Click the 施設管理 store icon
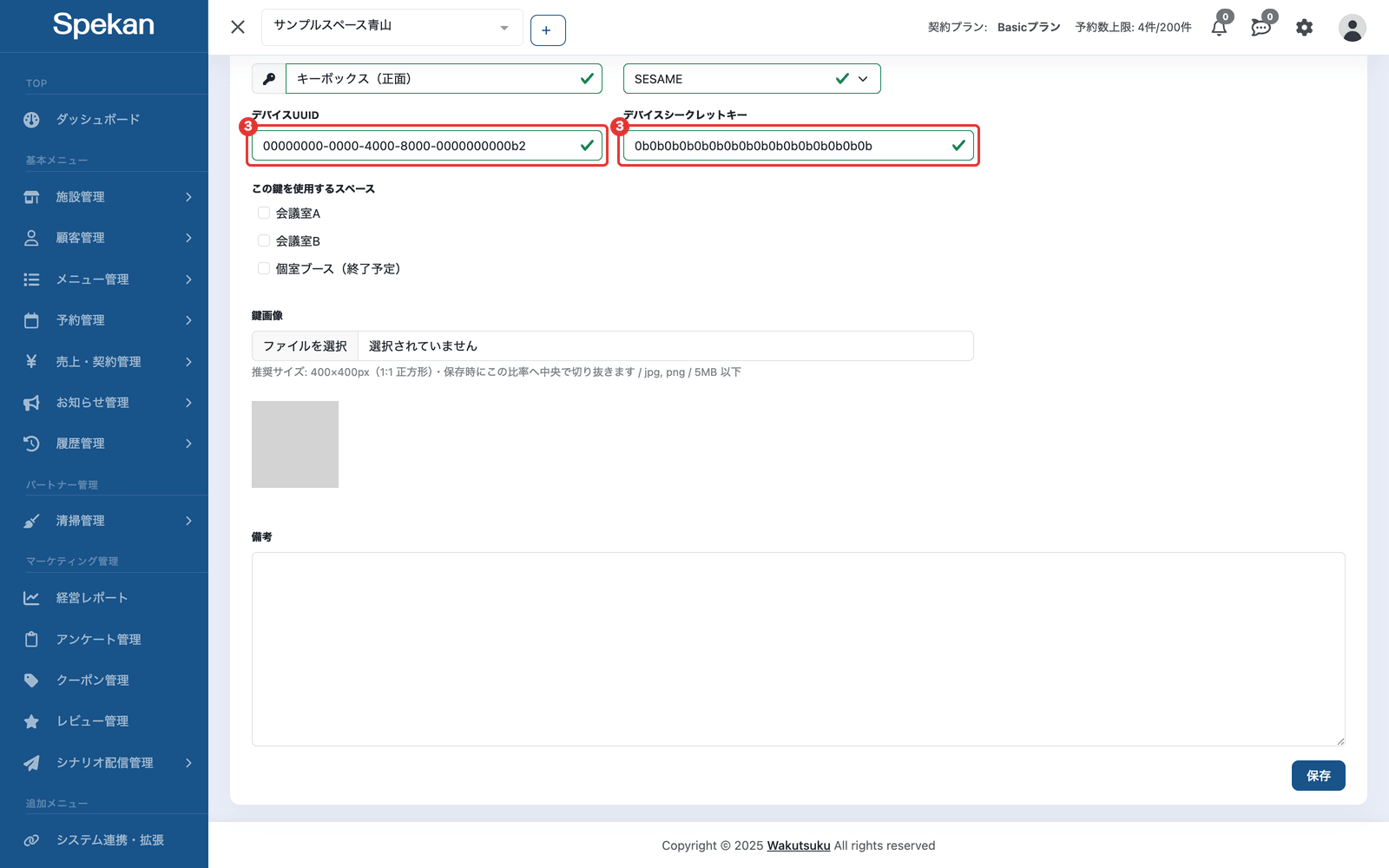The image size is (1389, 868). [x=31, y=197]
